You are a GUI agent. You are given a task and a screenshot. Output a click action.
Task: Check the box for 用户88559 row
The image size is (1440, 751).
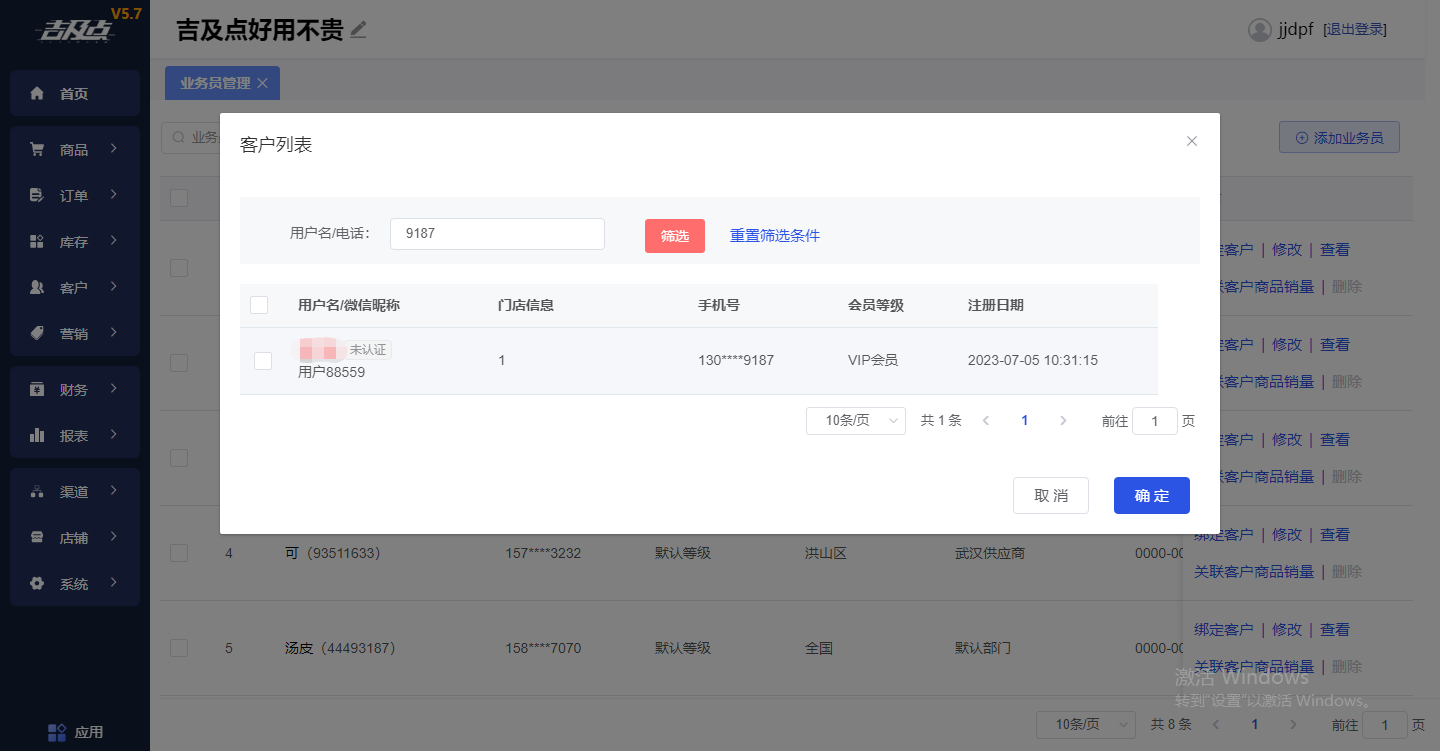click(263, 360)
